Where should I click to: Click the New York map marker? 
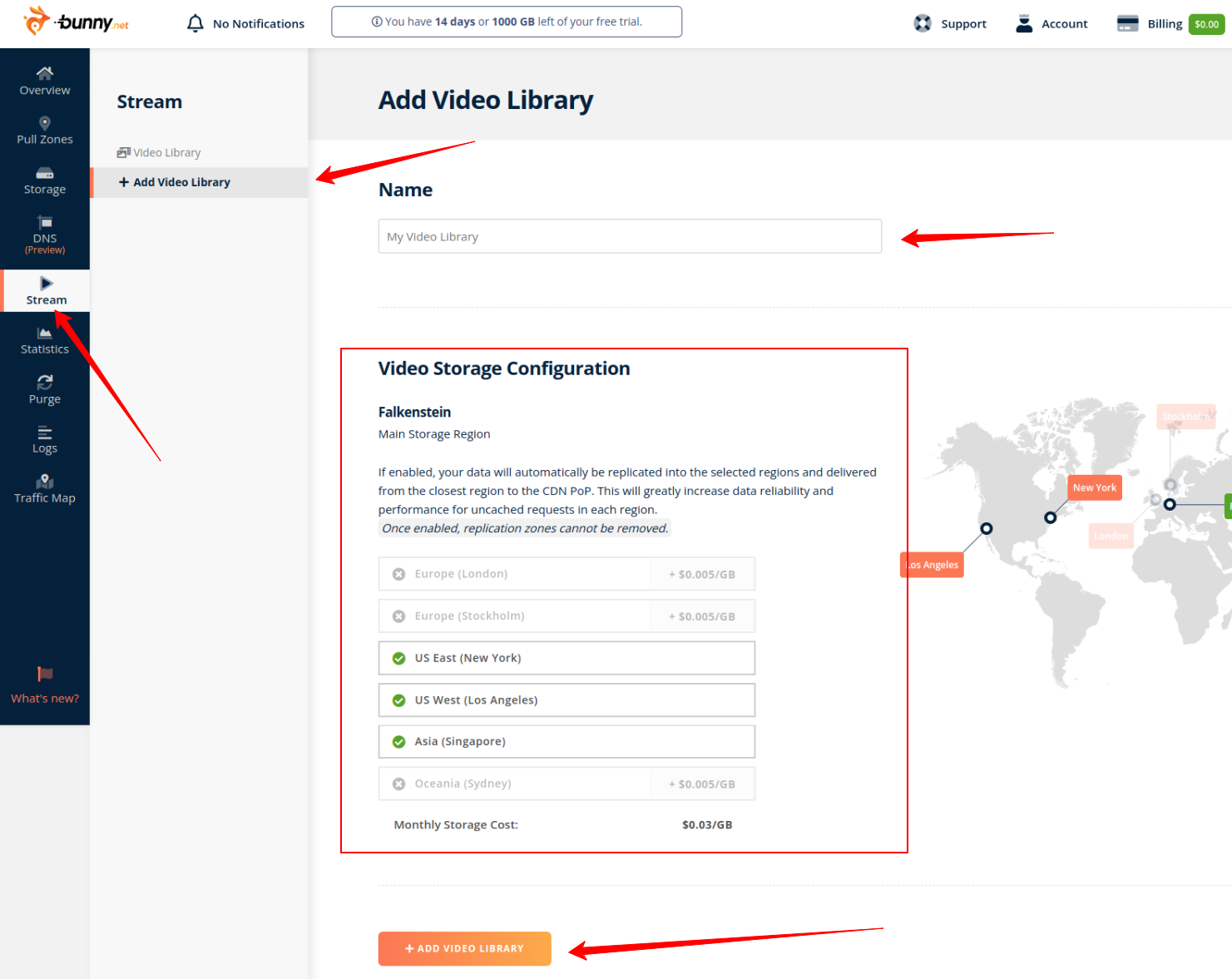[x=1051, y=517]
